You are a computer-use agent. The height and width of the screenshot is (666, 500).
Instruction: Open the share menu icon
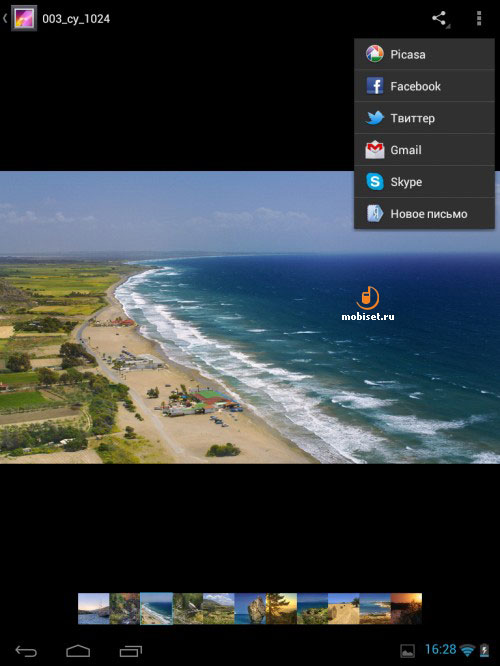[x=440, y=19]
